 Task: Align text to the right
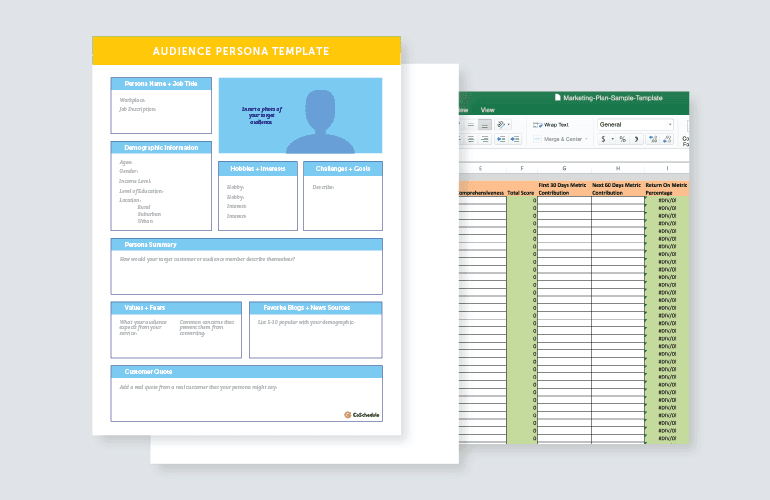(x=485, y=139)
